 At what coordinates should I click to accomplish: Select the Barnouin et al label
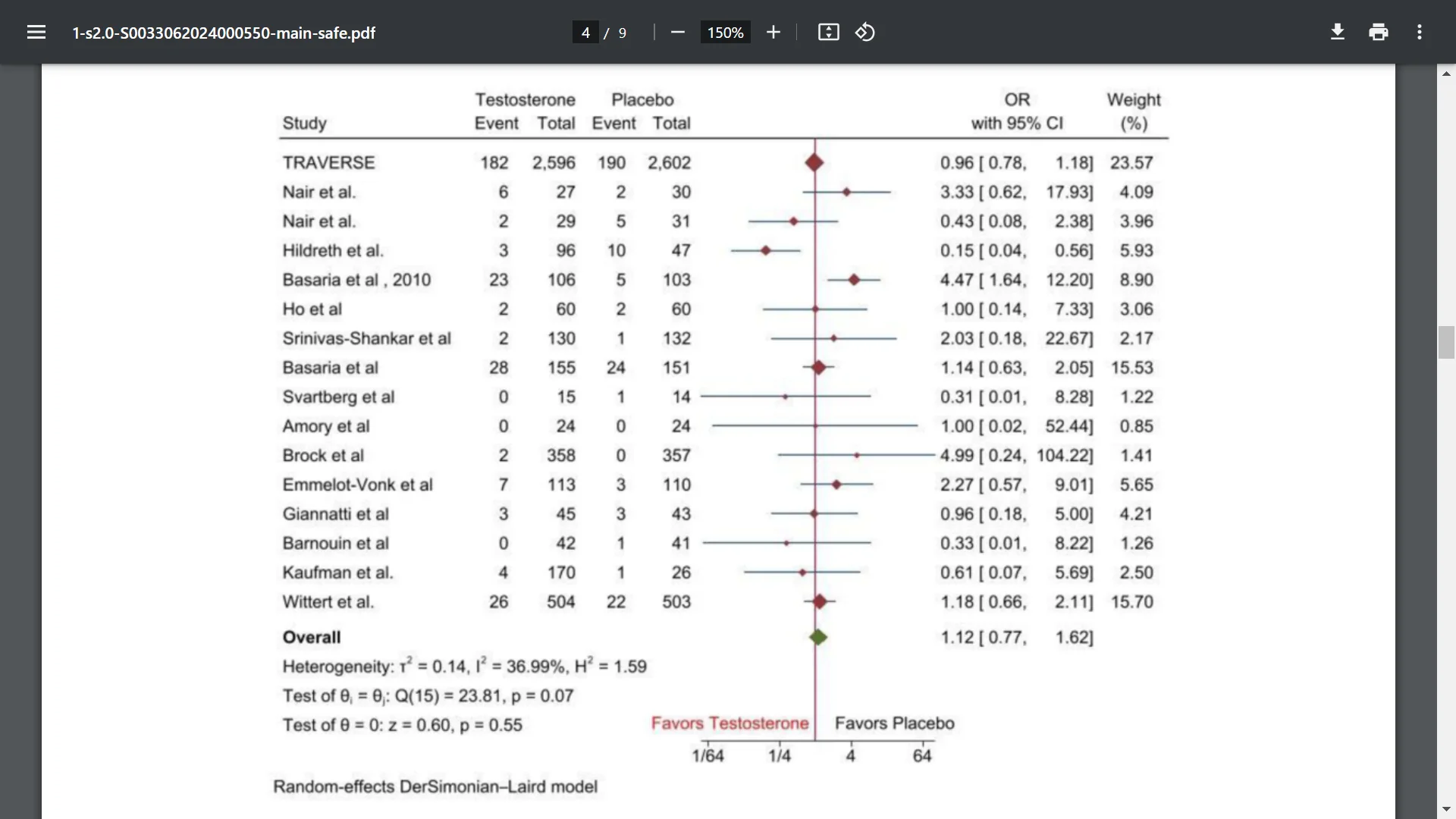point(335,544)
